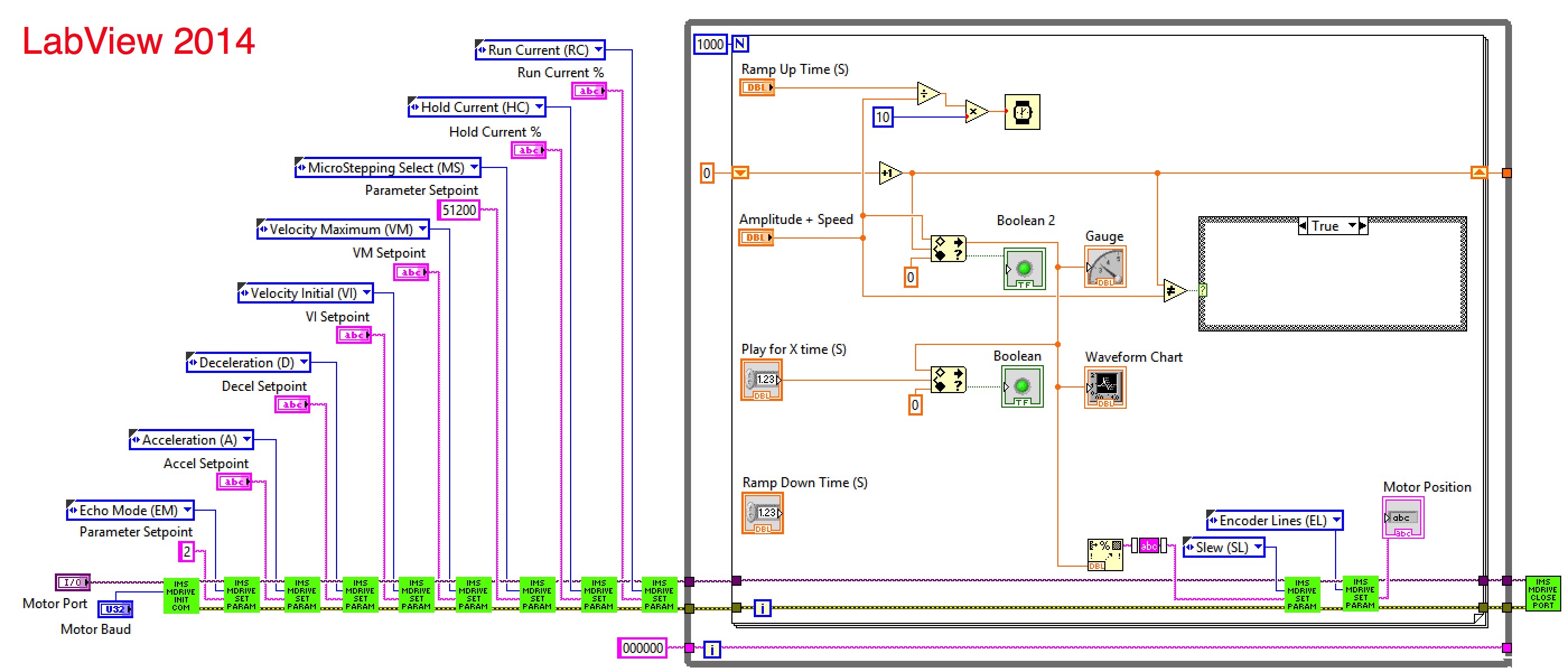Select the Waveform Chart terminal
Image resolution: width=1568 pixels, height=672 pixels.
pos(1105,387)
